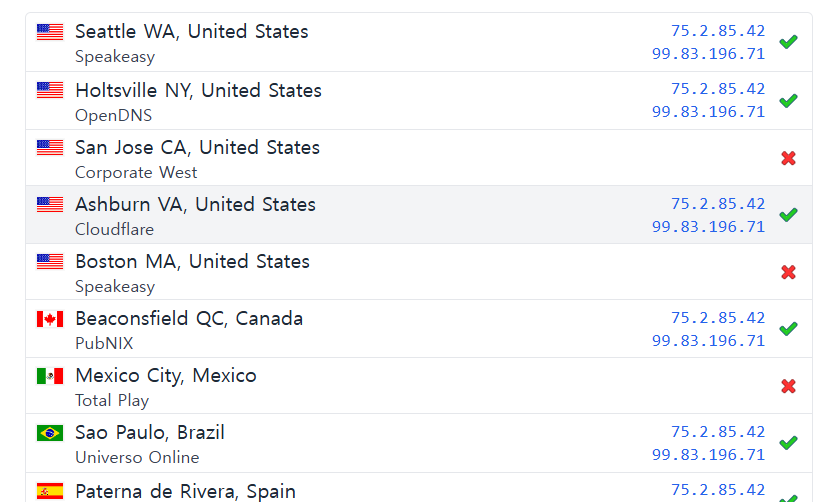The height and width of the screenshot is (502, 826).
Task: Click the Spain flag beside Paterna de Rivera
Action: 50,491
